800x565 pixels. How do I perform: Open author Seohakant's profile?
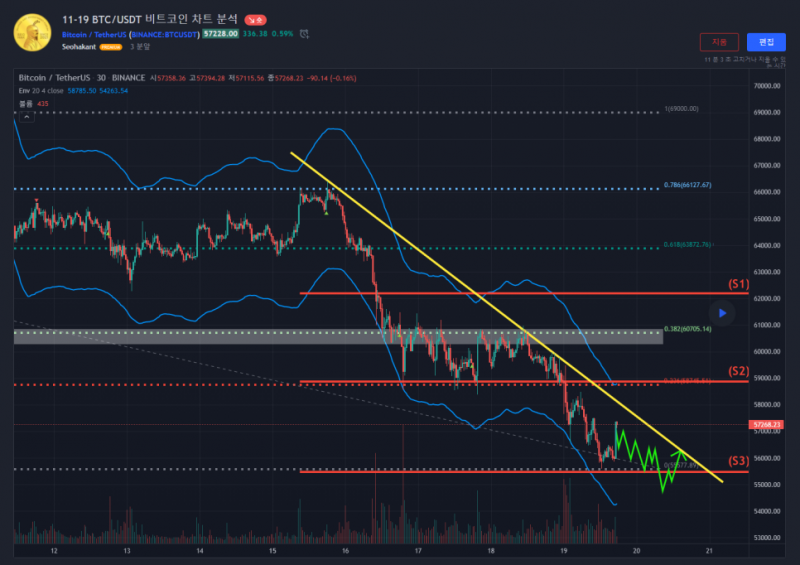click(79, 47)
